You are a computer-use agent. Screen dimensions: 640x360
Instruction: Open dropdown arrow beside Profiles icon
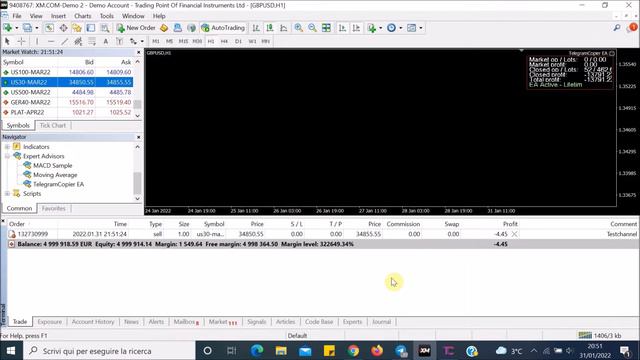(36, 28)
